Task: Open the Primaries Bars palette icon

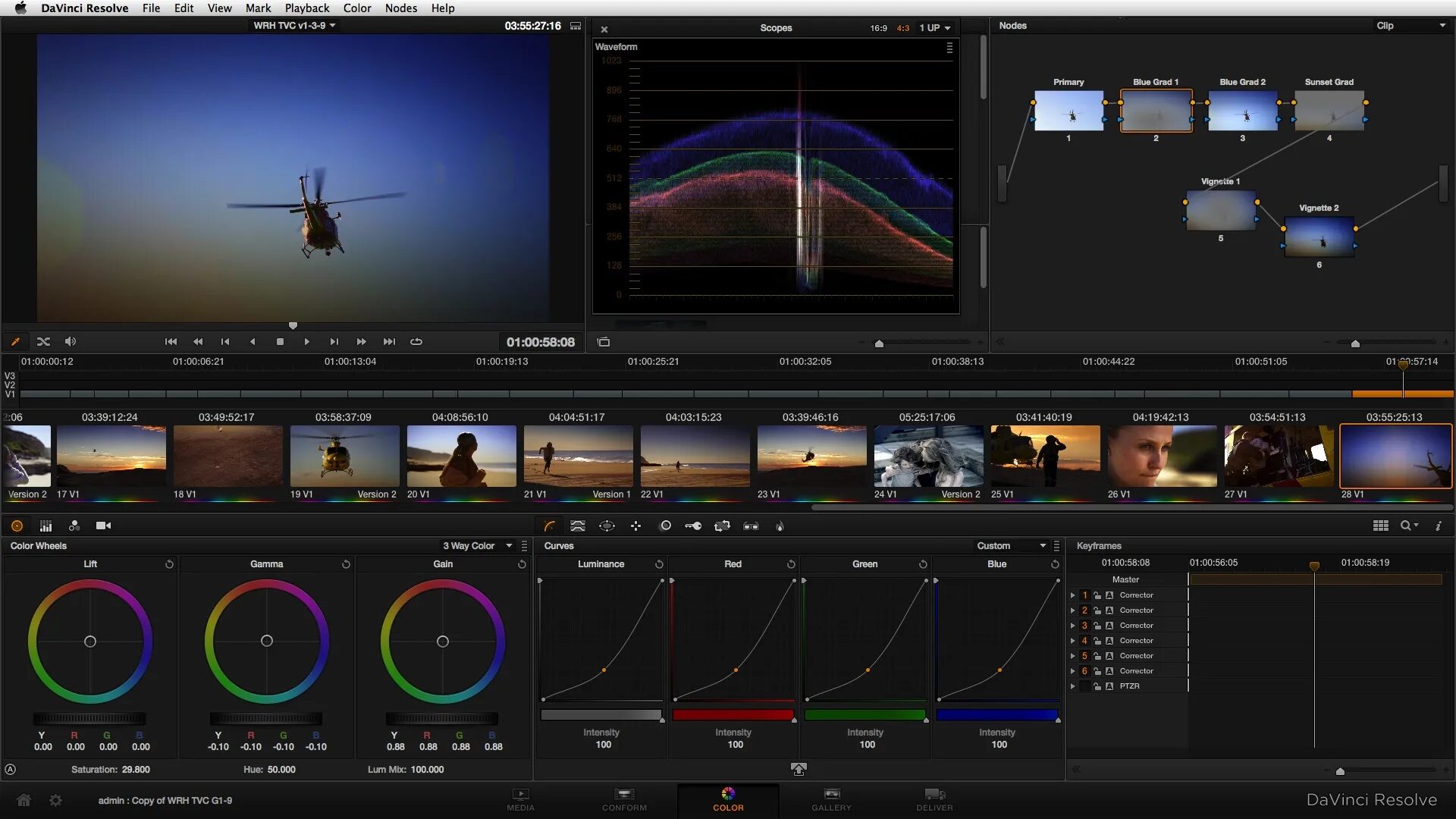Action: click(x=45, y=526)
